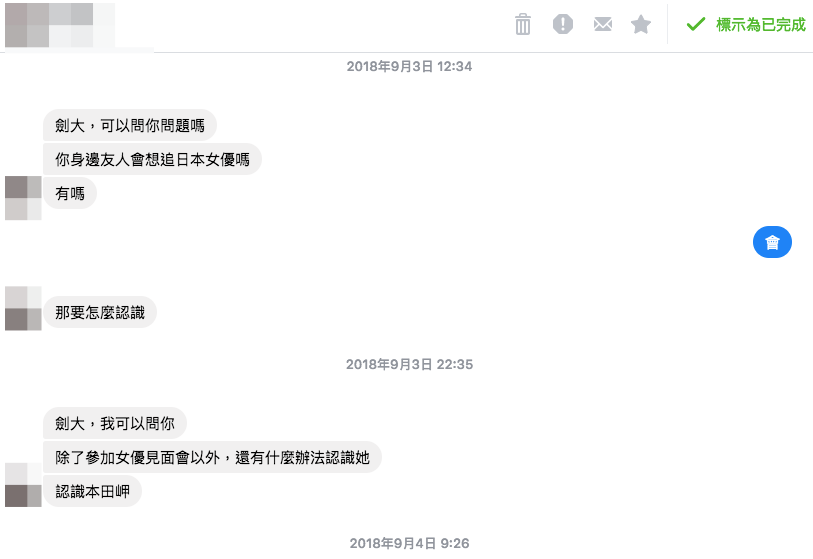Open sender avatar beside 認識本田岬

click(x=23, y=485)
